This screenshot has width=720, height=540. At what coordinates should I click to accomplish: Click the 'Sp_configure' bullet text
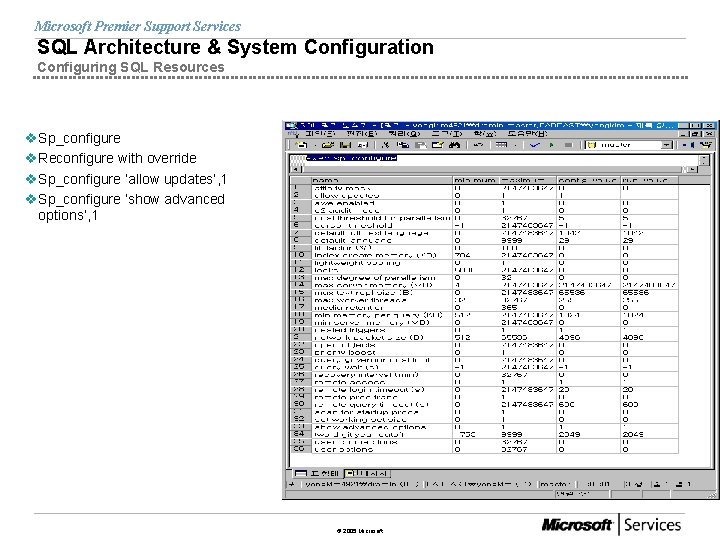pos(79,138)
